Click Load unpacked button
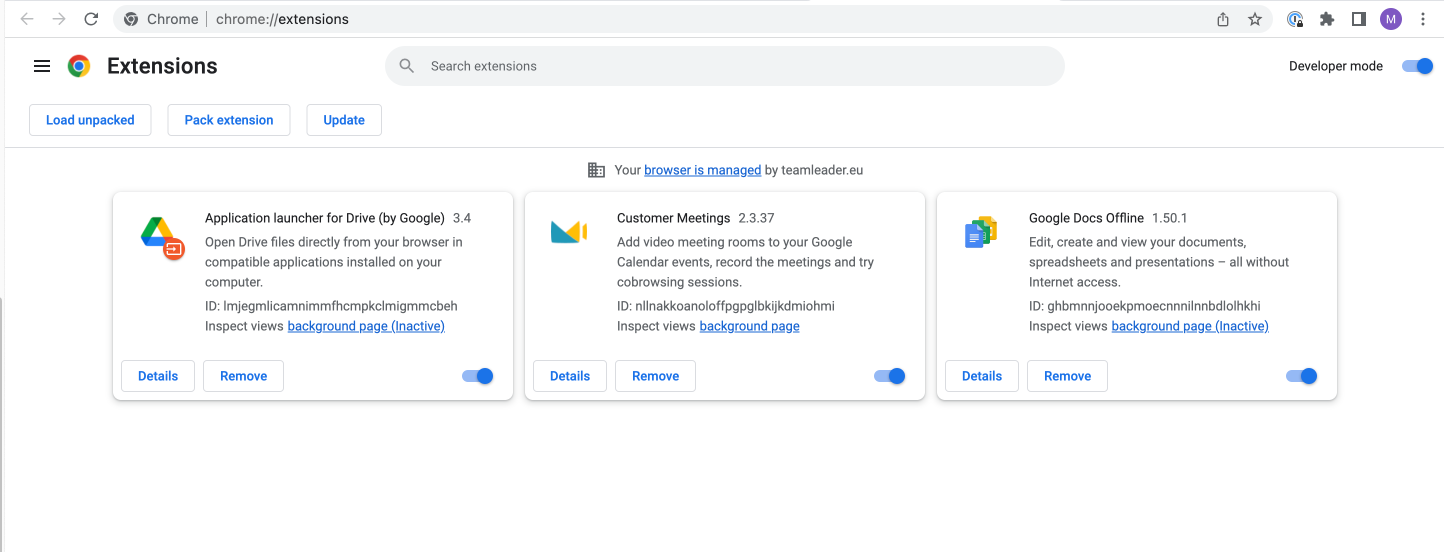The image size is (1444, 552). (90, 120)
